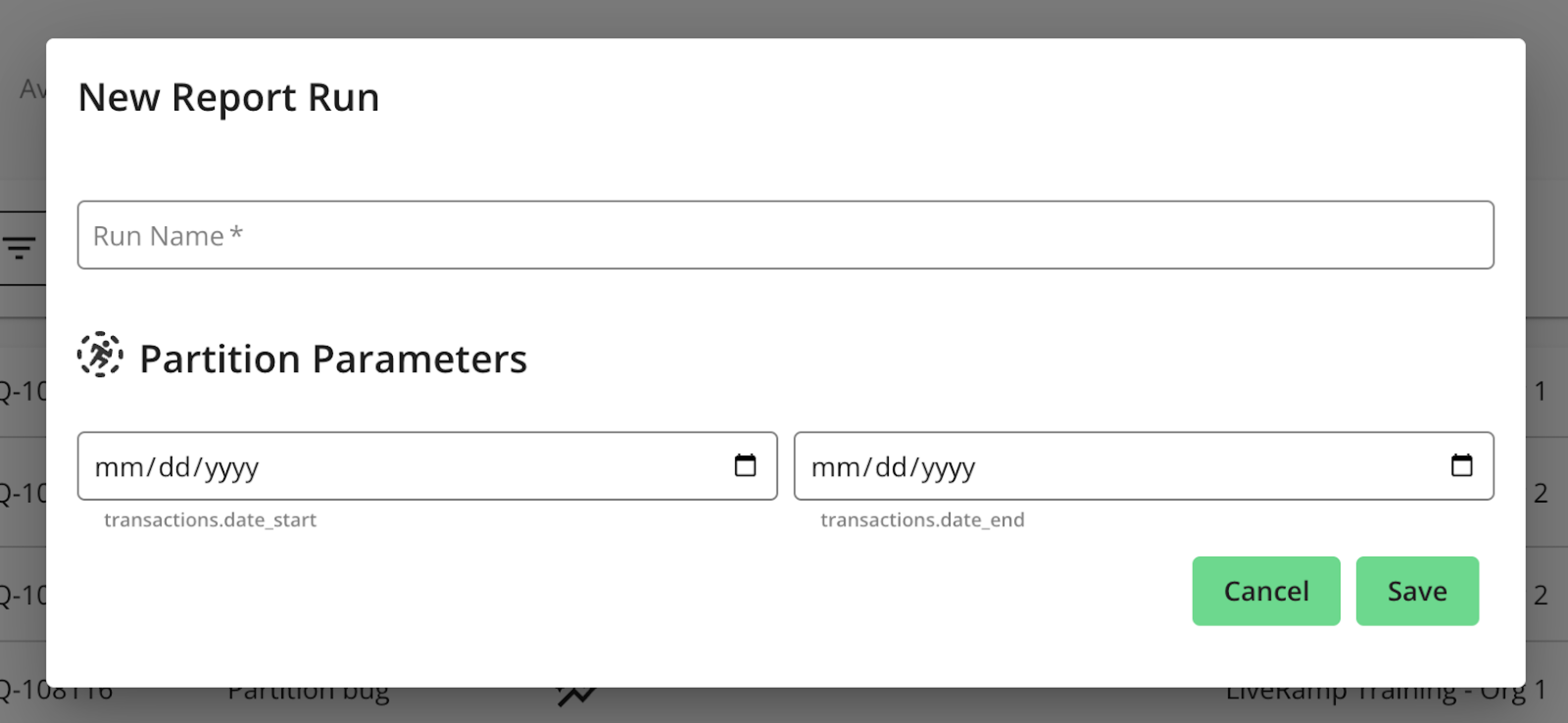The height and width of the screenshot is (723, 1568).
Task: Open calendar picker for transactions.date_start
Action: click(x=745, y=465)
